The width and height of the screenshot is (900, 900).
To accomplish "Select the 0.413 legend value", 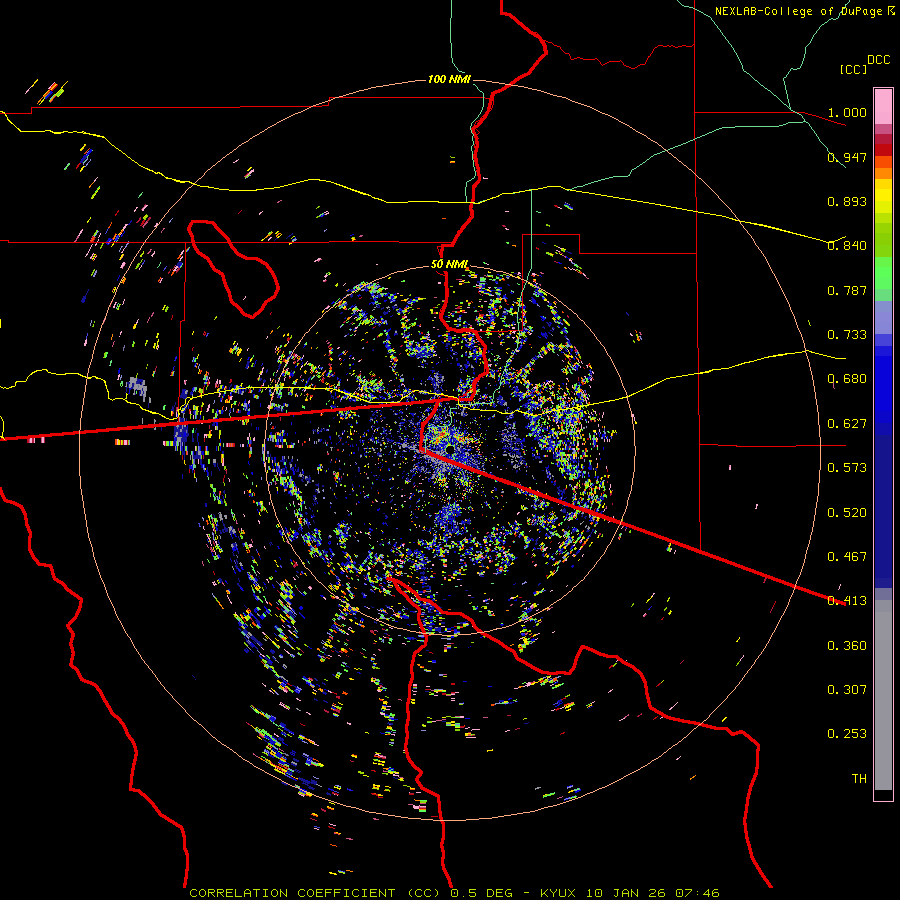I will pyautogui.click(x=847, y=601).
